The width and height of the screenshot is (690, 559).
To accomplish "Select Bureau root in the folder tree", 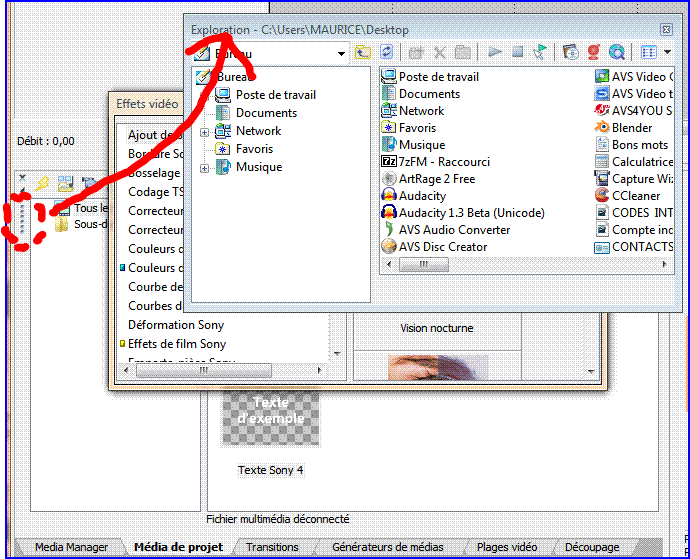I will tap(235, 77).
